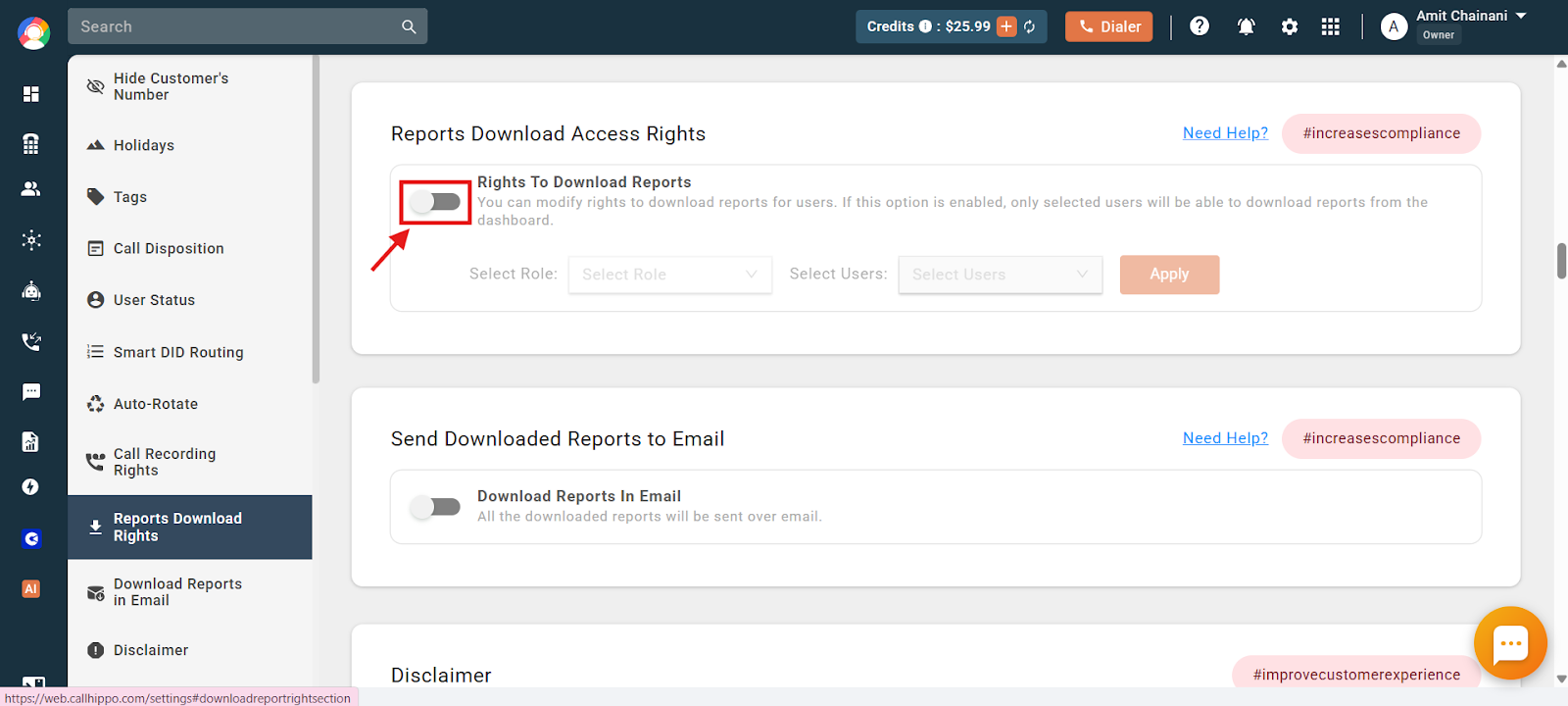Open the top bar settings gear
Viewport: 1568px width, 706px height.
coord(1290,26)
